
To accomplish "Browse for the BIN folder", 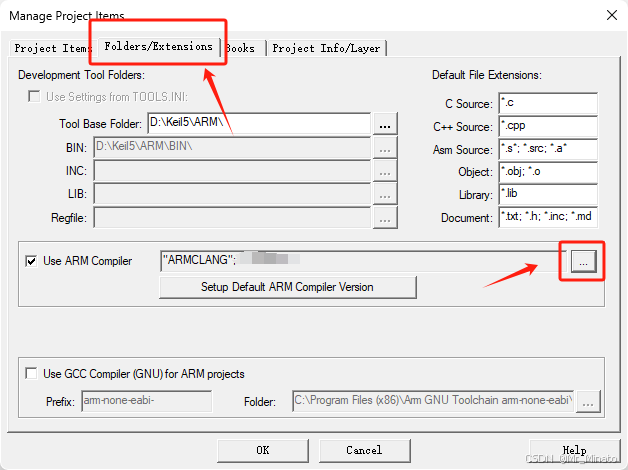I will click(385, 148).
